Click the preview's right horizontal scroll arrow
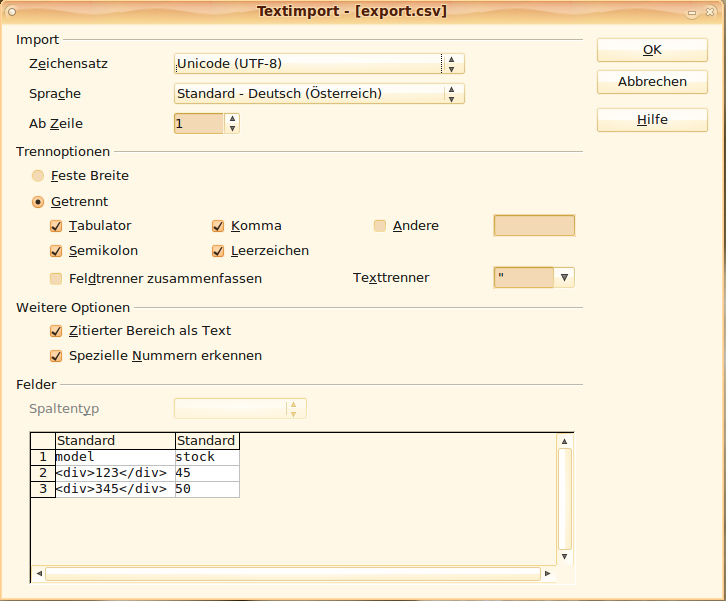 pyautogui.click(x=547, y=574)
